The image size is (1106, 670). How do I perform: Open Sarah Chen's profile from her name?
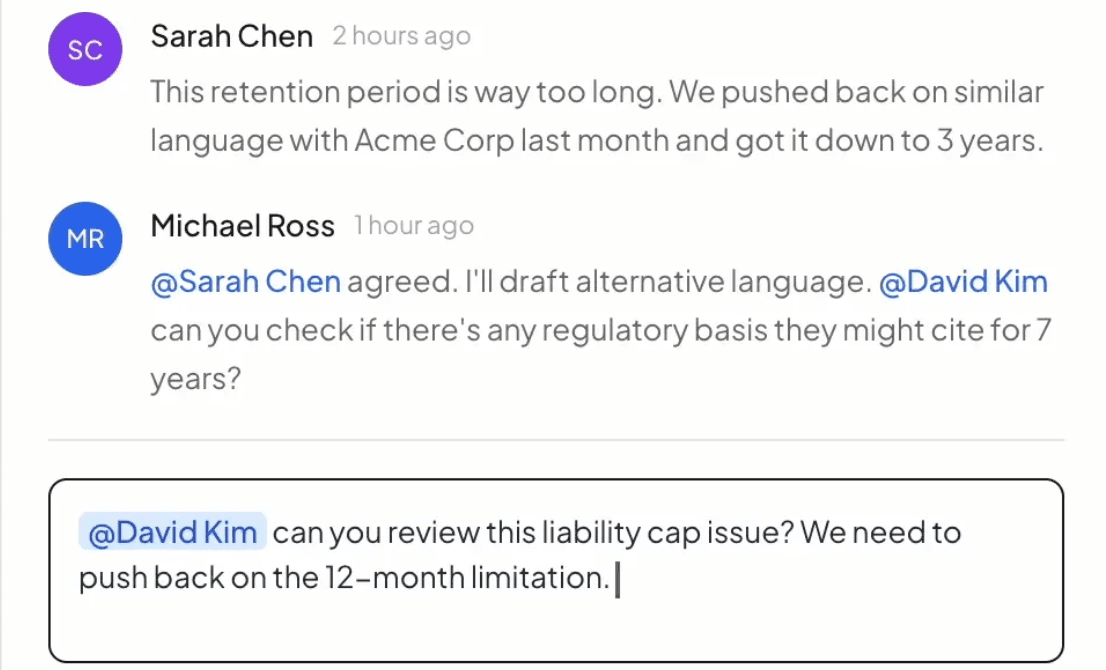231,37
